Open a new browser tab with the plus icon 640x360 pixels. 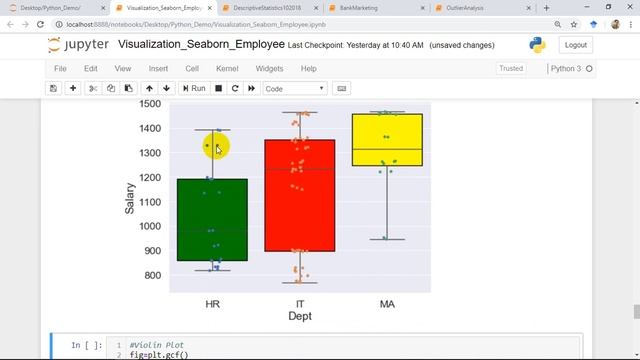[x=547, y=8]
